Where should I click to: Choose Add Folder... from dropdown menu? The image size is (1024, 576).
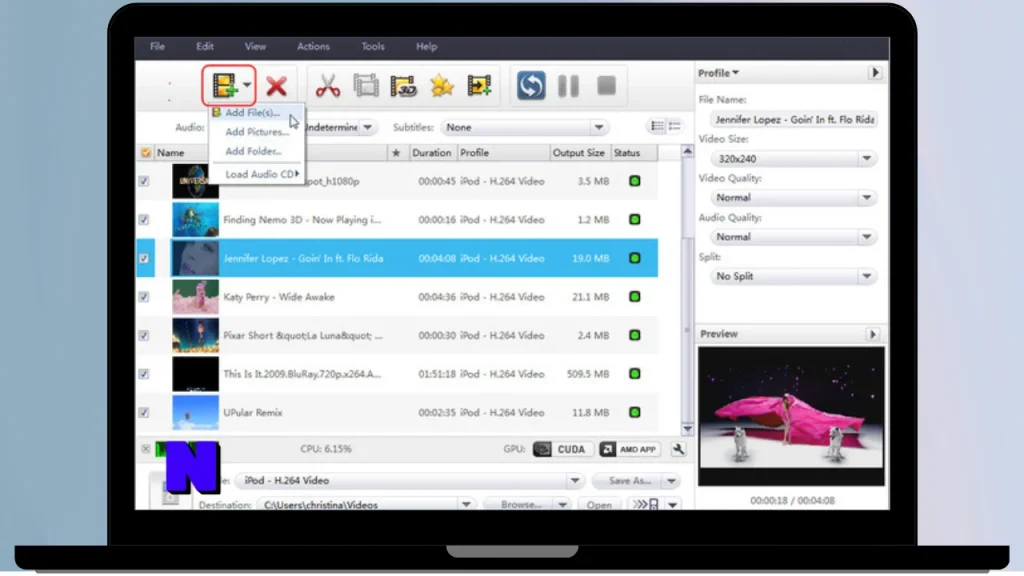pyautogui.click(x=256, y=151)
